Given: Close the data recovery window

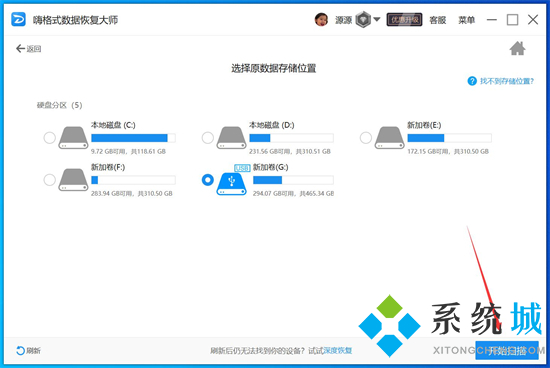Looking at the screenshot, I should pos(533,20).
